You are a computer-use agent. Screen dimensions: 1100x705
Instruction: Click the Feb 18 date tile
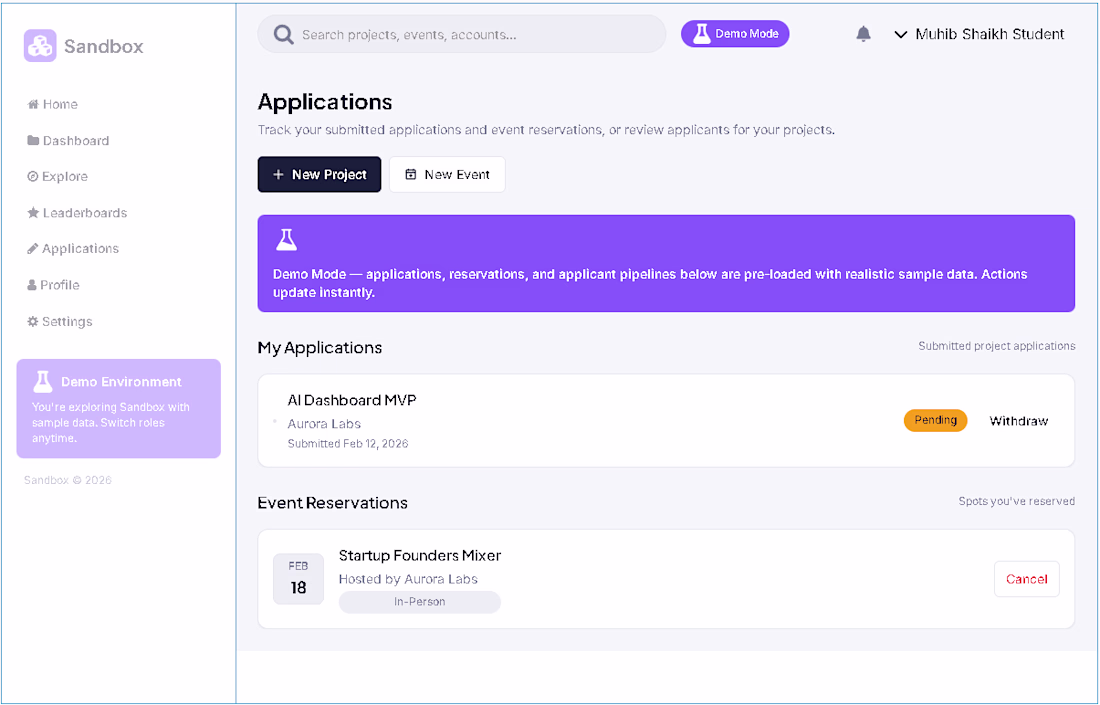pos(298,579)
